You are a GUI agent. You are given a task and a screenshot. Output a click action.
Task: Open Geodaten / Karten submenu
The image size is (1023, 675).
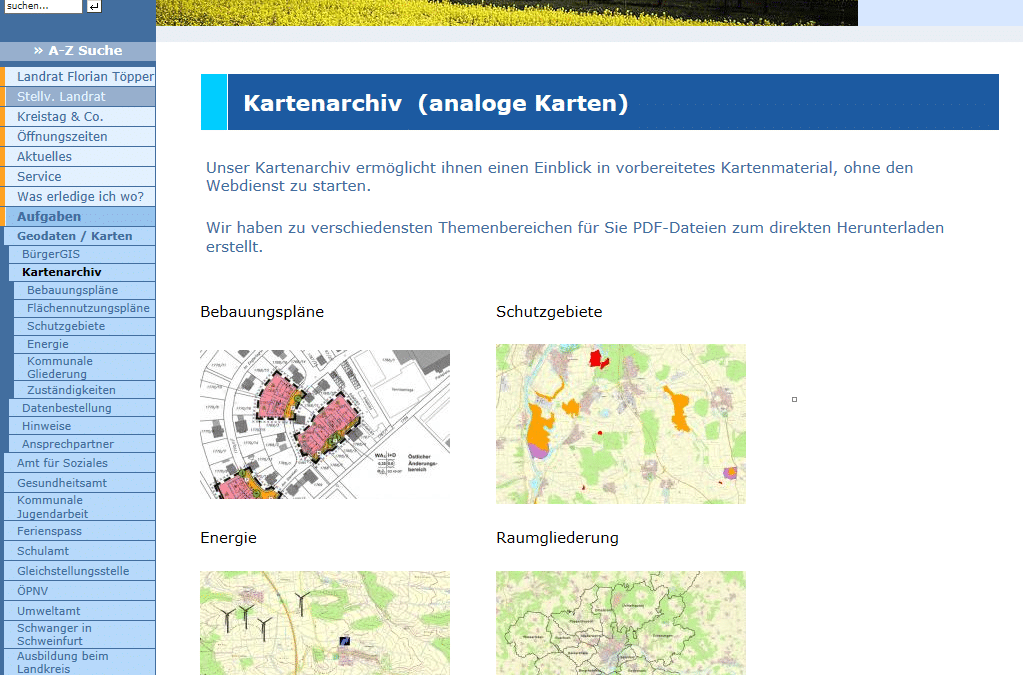(80, 236)
